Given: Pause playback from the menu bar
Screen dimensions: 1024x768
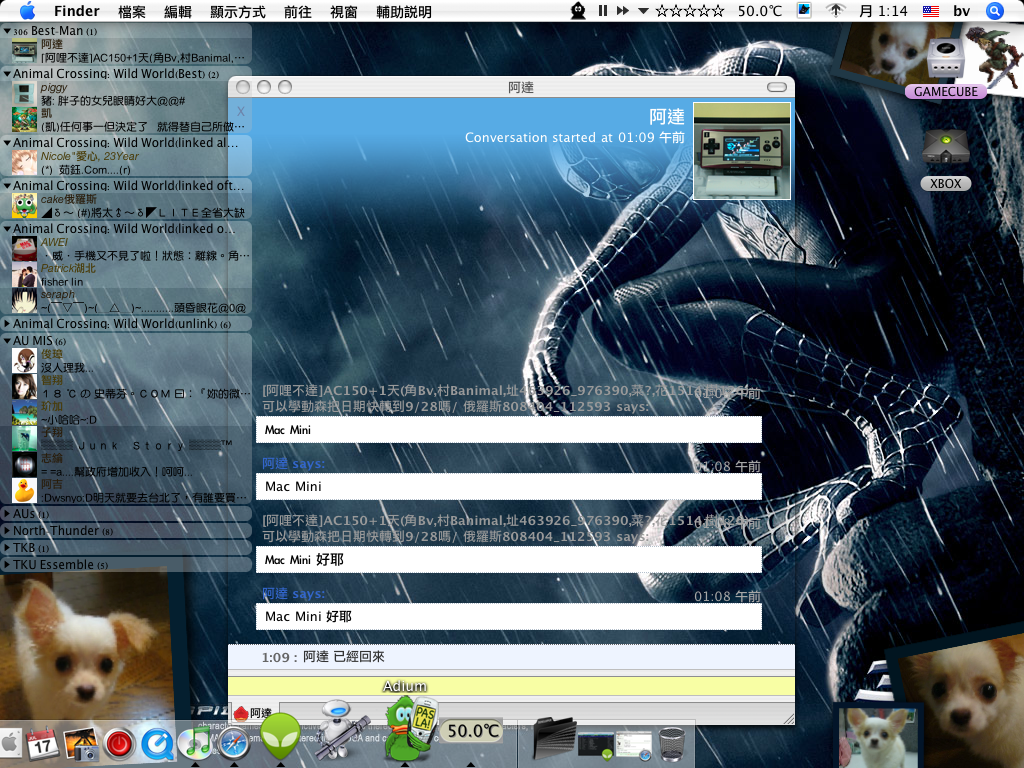Looking at the screenshot, I should pyautogui.click(x=603, y=11).
